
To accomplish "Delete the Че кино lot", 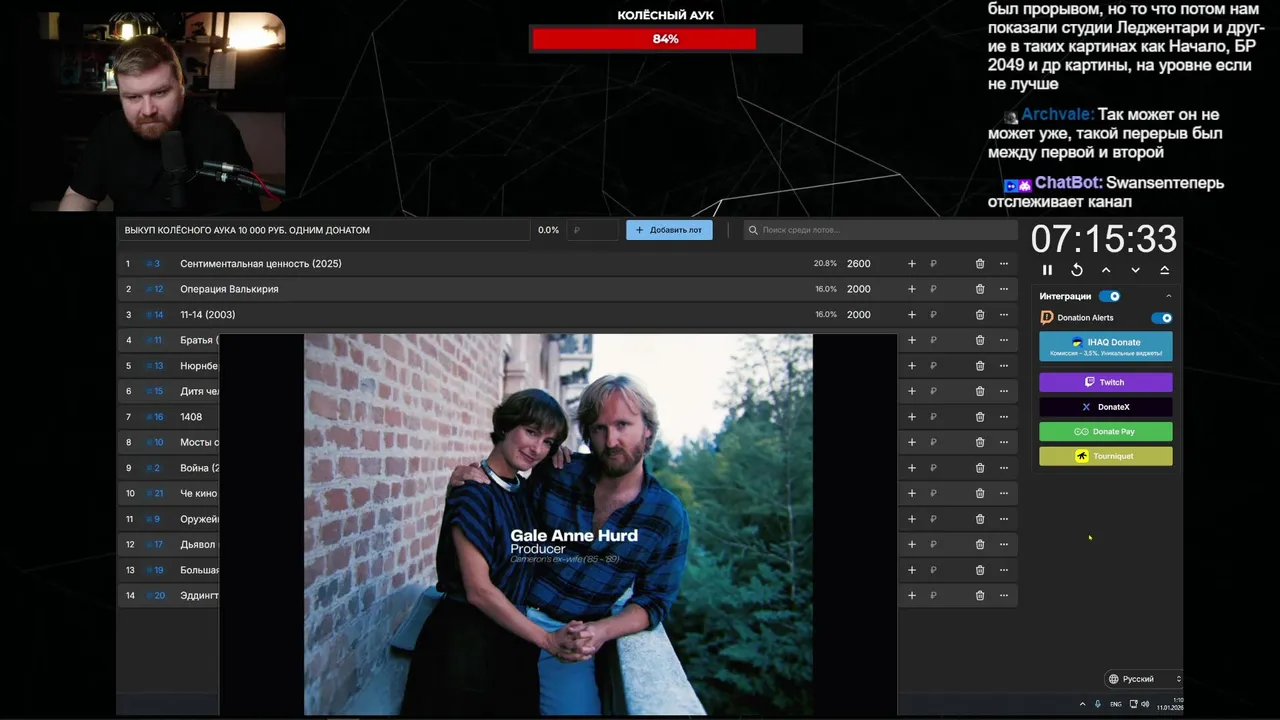I will (980, 493).
